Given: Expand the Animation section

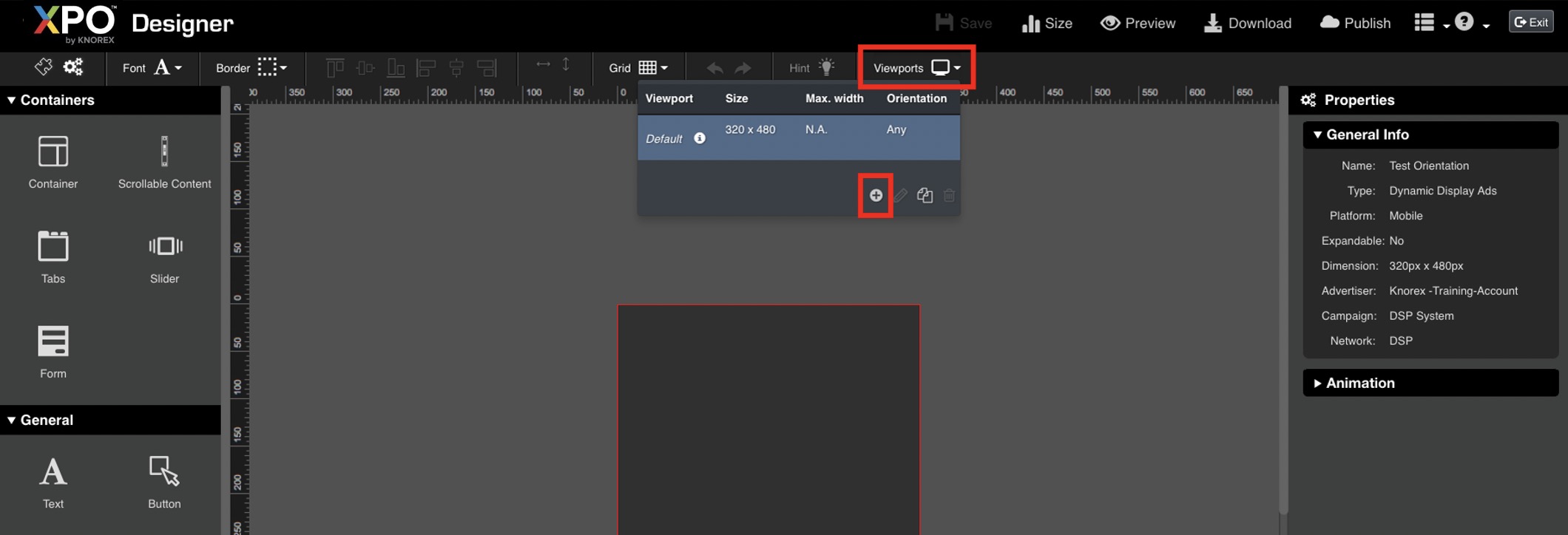Looking at the screenshot, I should (x=1359, y=383).
